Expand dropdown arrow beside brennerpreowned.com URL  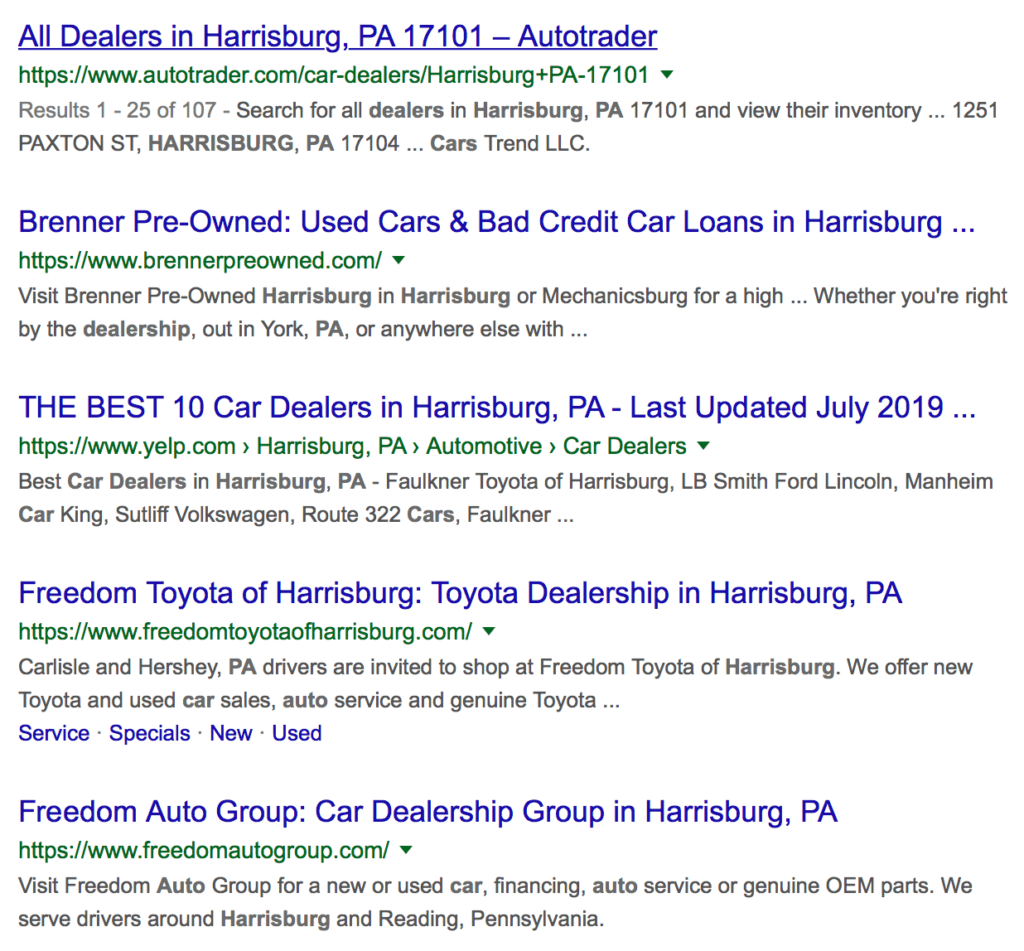pyautogui.click(x=398, y=260)
